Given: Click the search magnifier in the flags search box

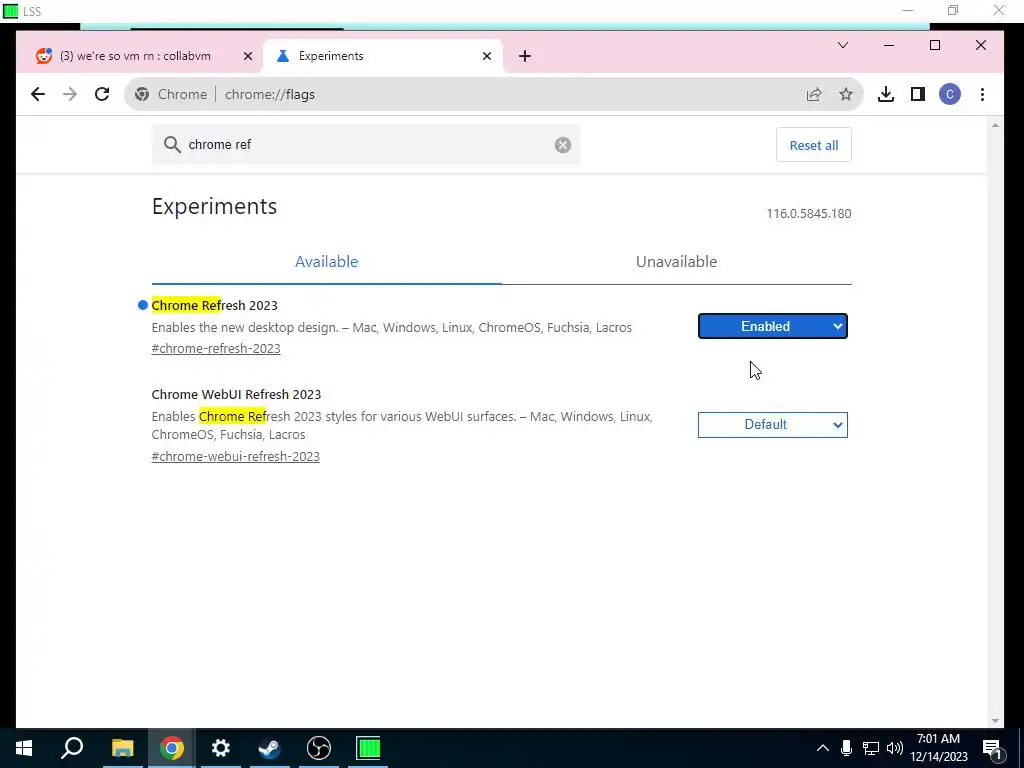Looking at the screenshot, I should (x=172, y=144).
